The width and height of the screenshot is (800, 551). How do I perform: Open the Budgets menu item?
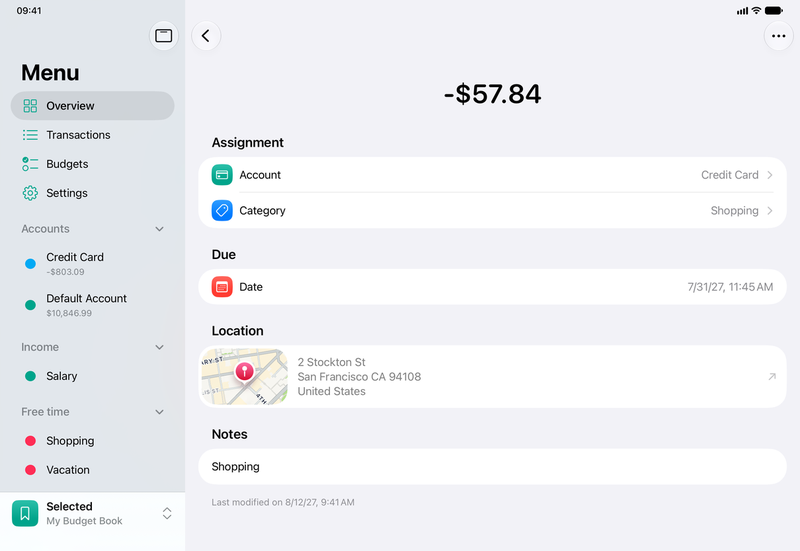pos(92,164)
